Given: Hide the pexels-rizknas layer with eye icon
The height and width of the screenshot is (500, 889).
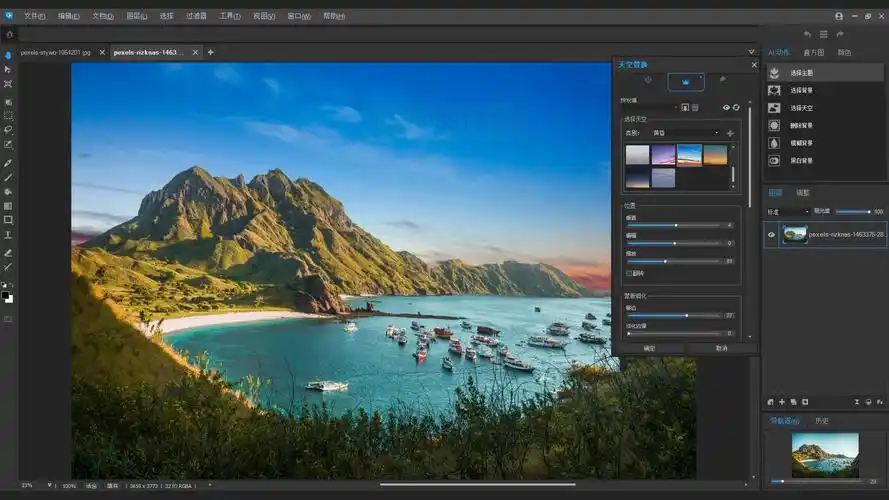Looking at the screenshot, I should pyautogui.click(x=771, y=234).
